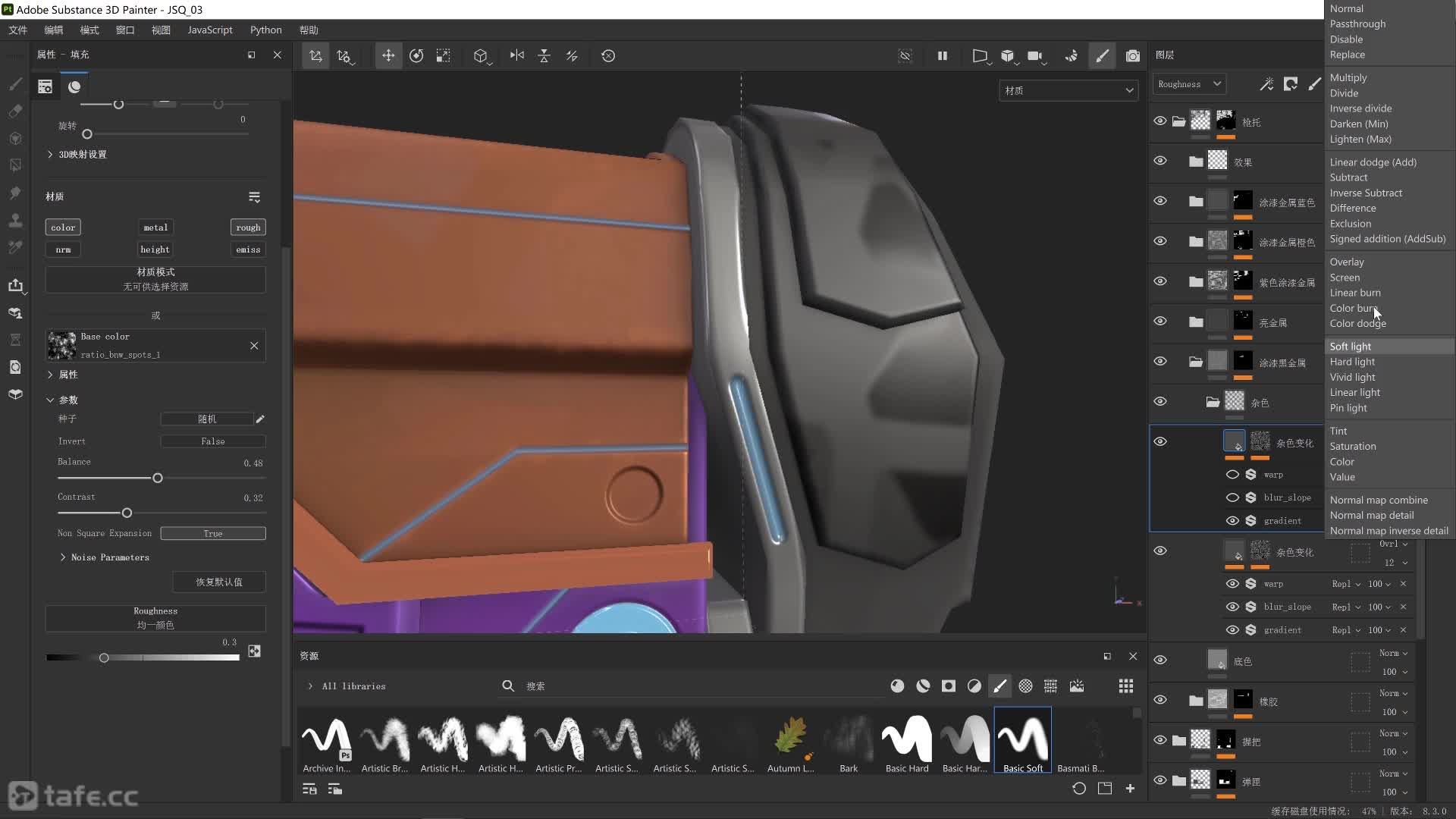
Task: Open the 文件 menu
Action: tap(18, 30)
